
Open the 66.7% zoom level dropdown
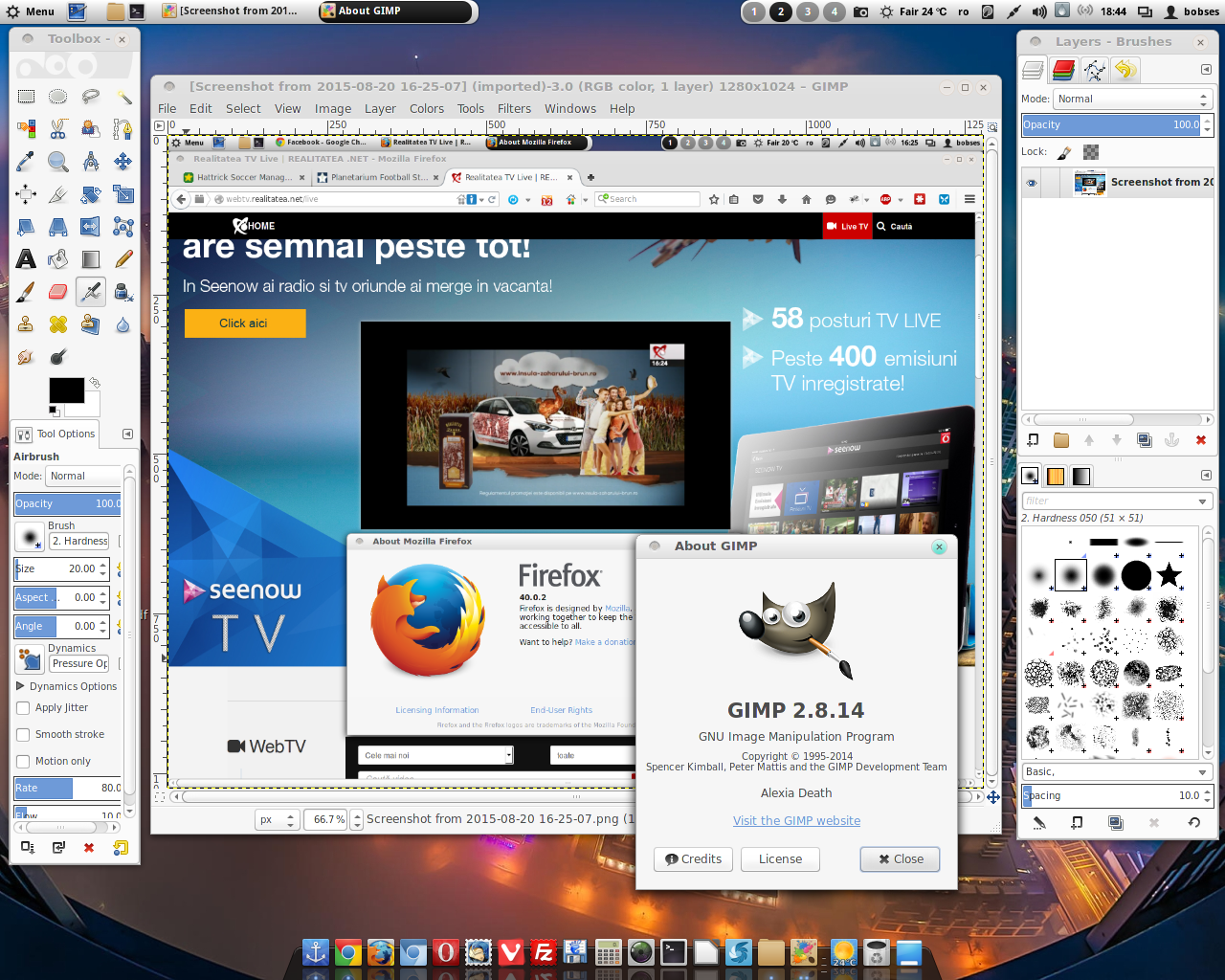[357, 820]
